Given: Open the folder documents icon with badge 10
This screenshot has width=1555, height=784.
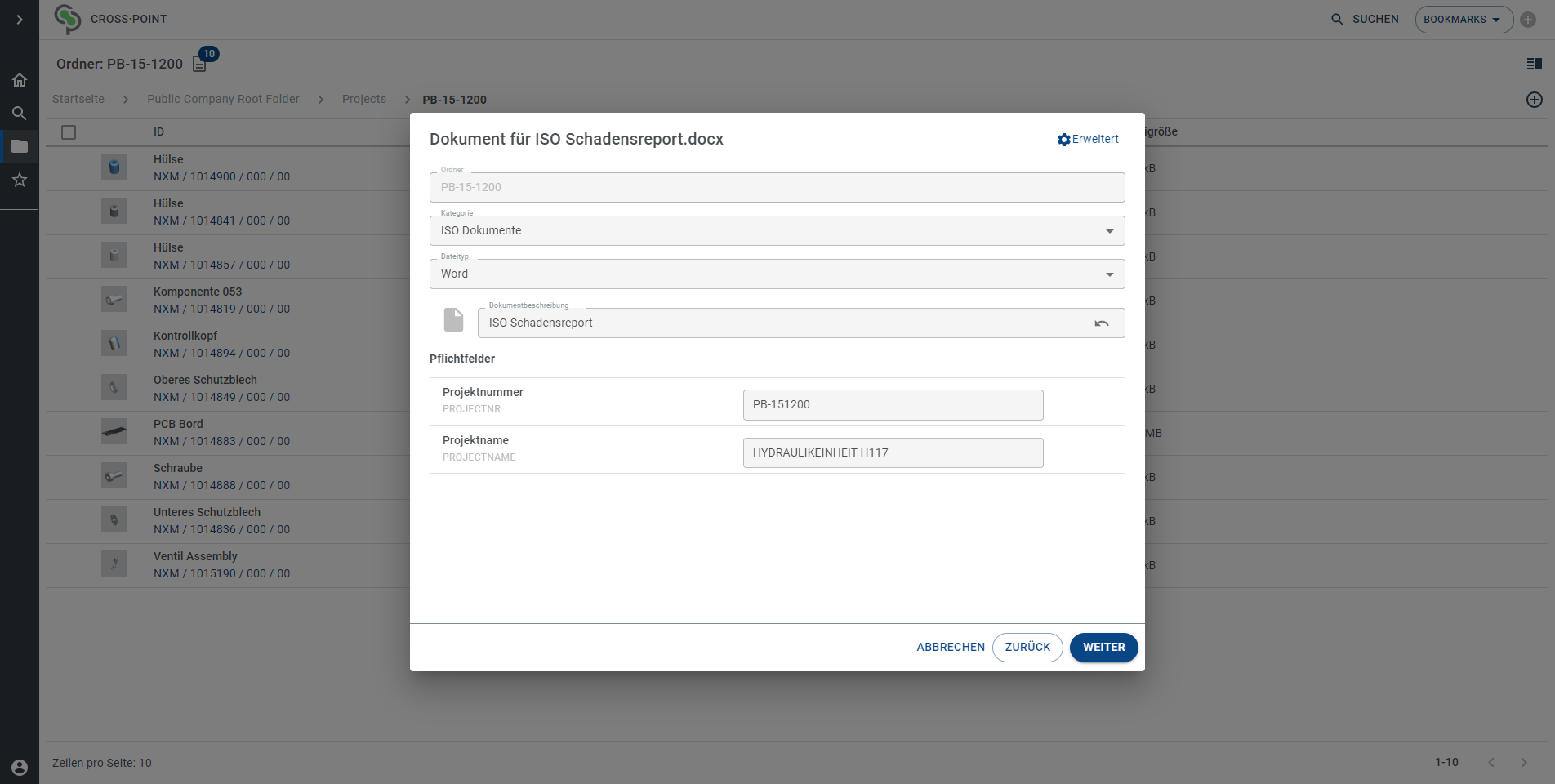Looking at the screenshot, I should pyautogui.click(x=200, y=64).
